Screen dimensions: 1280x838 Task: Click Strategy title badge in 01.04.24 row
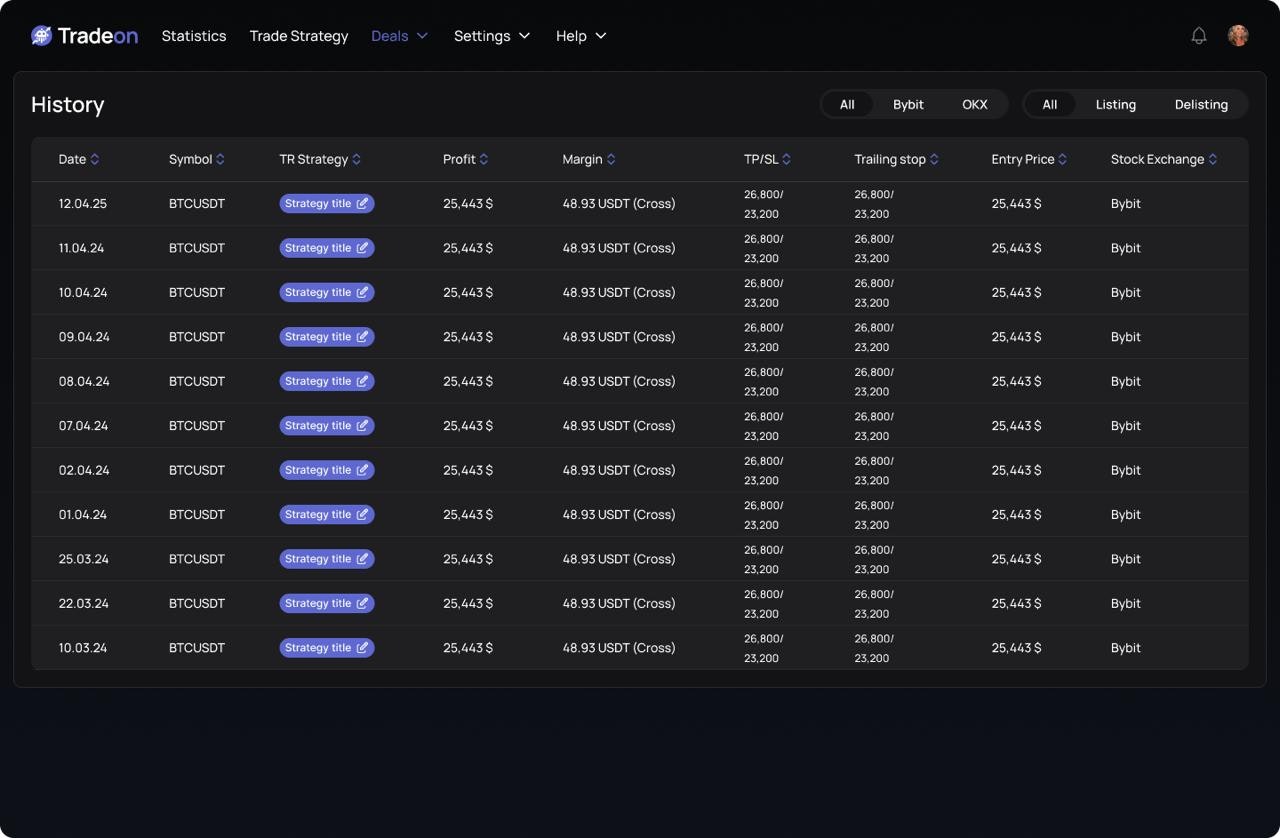318,515
